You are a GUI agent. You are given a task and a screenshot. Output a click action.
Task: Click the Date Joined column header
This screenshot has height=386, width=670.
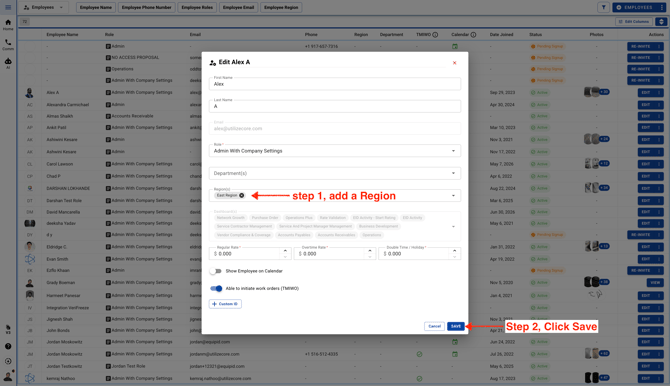(x=501, y=35)
